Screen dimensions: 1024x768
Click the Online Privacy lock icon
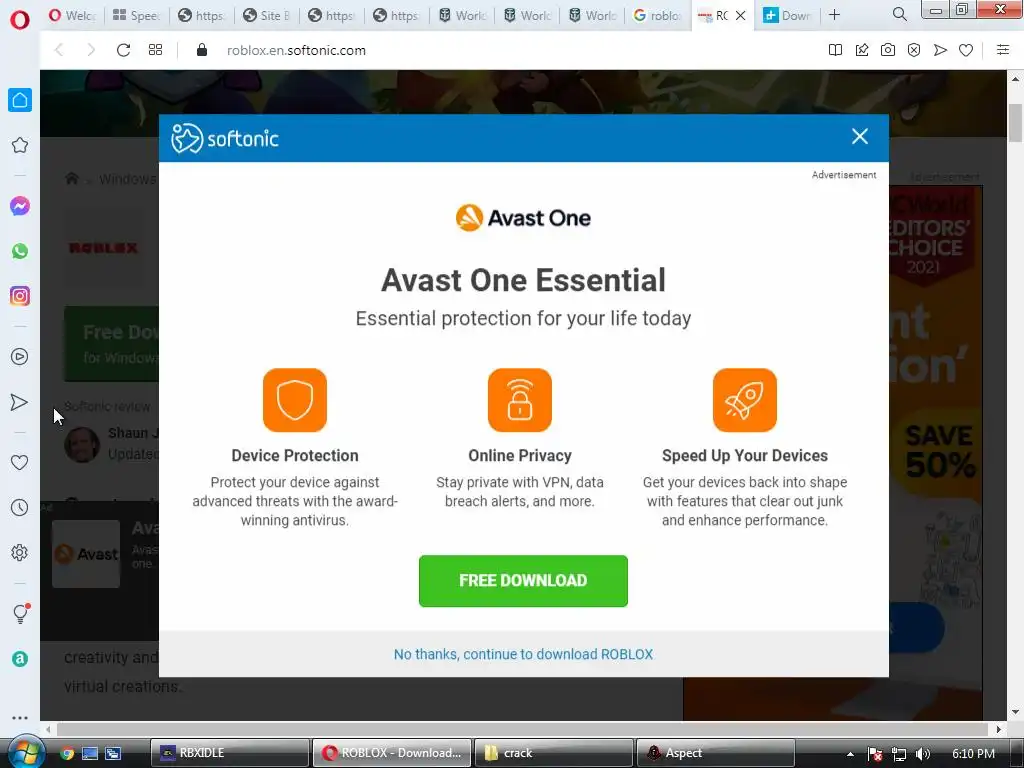tap(520, 400)
